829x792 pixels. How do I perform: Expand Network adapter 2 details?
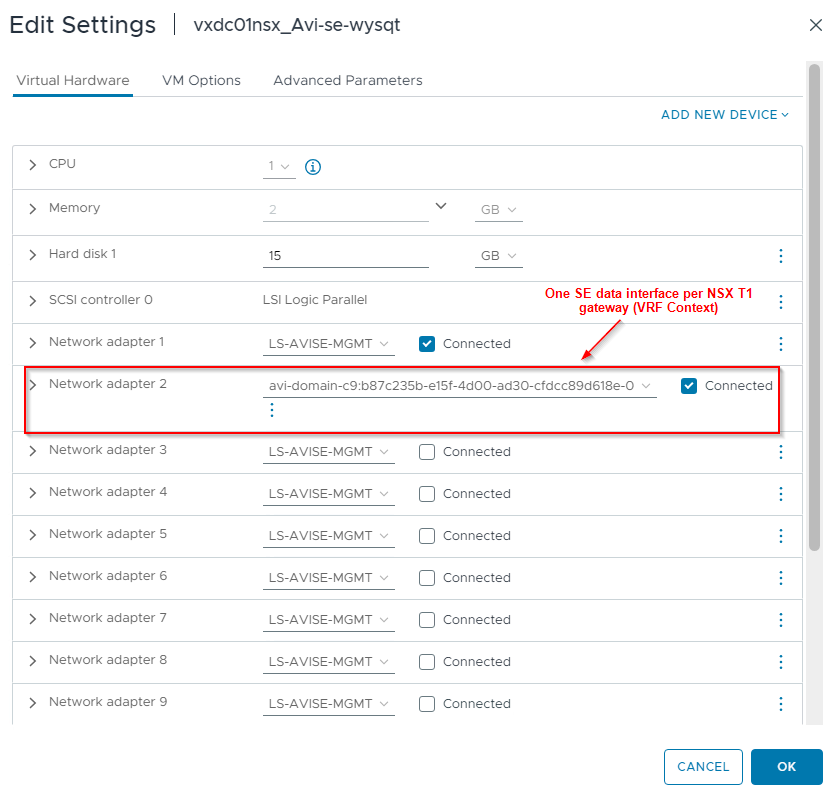(x=33, y=384)
